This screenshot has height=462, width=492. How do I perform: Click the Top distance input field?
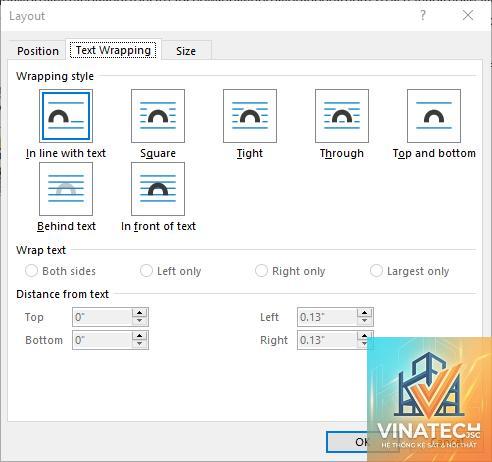pos(102,317)
